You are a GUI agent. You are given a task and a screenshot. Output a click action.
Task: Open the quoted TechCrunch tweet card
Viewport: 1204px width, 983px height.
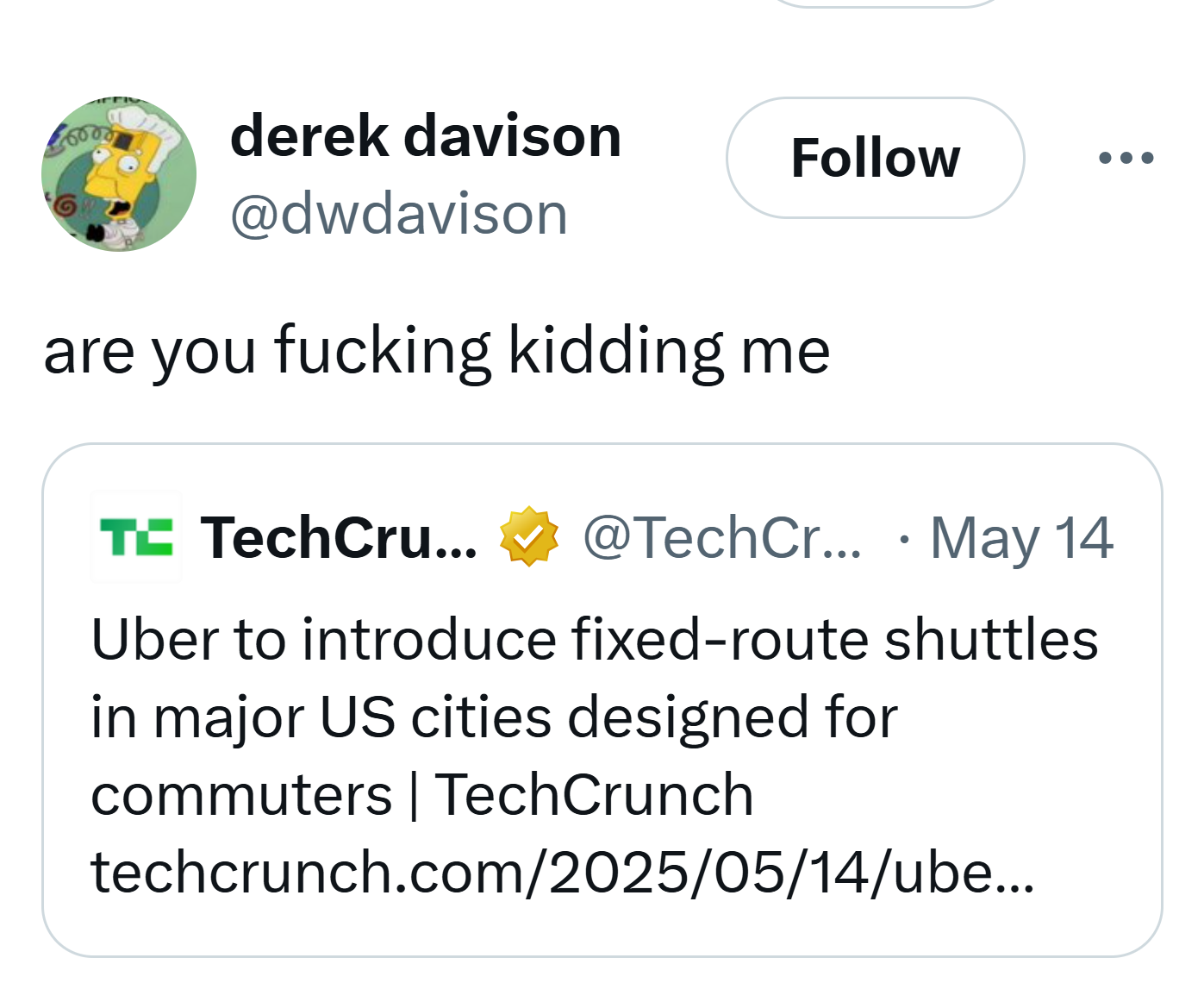(x=602, y=700)
